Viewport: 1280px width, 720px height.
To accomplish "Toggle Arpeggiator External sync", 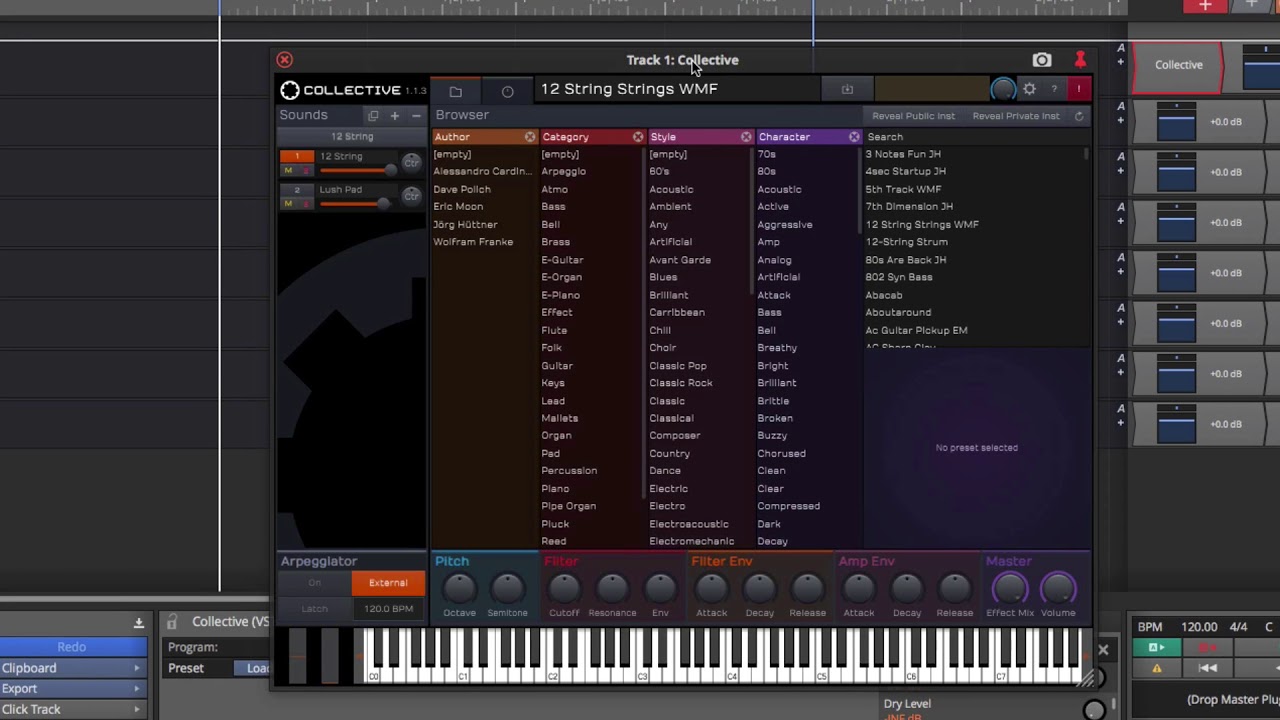I will [x=388, y=583].
